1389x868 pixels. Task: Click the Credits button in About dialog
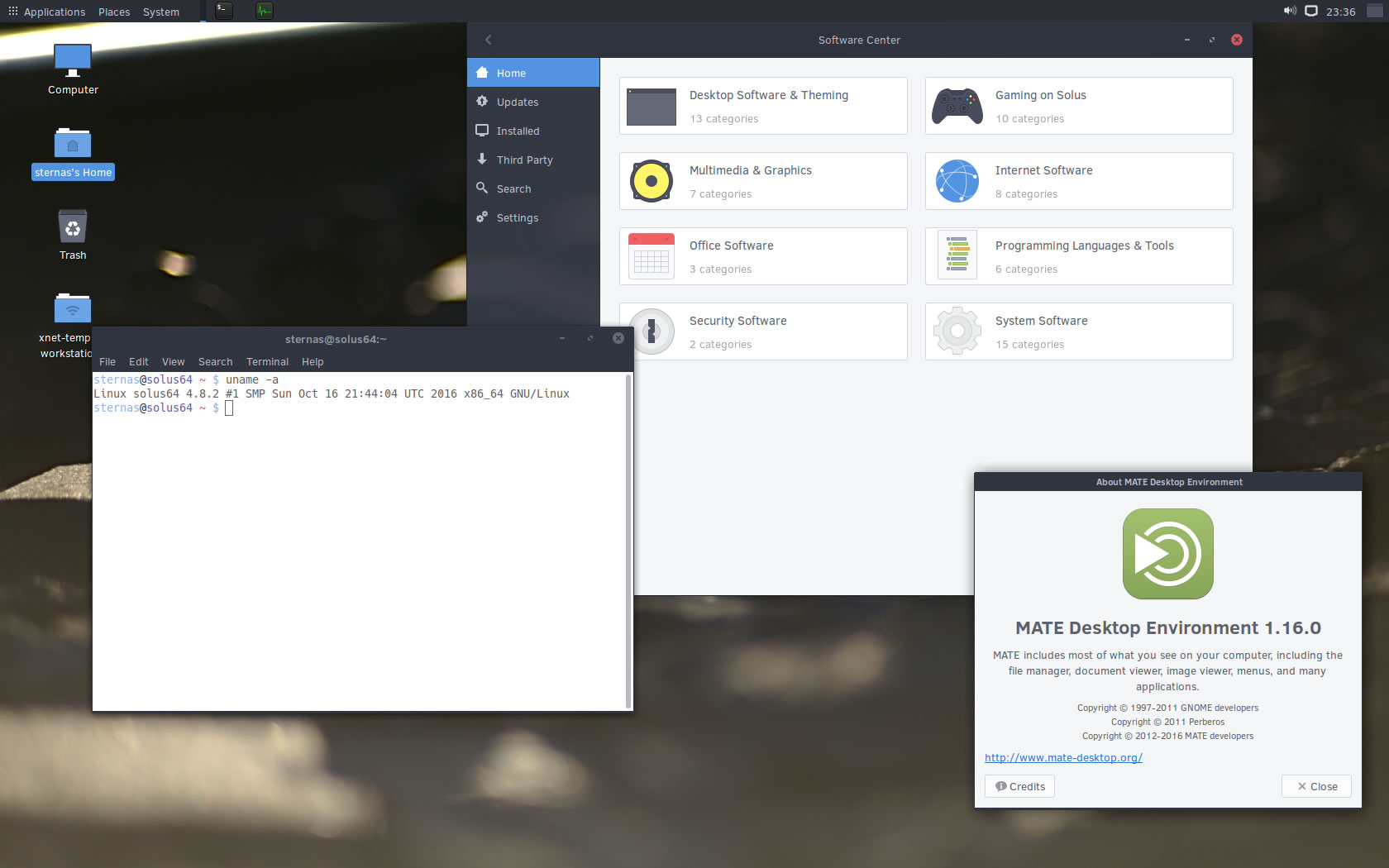point(1019,786)
